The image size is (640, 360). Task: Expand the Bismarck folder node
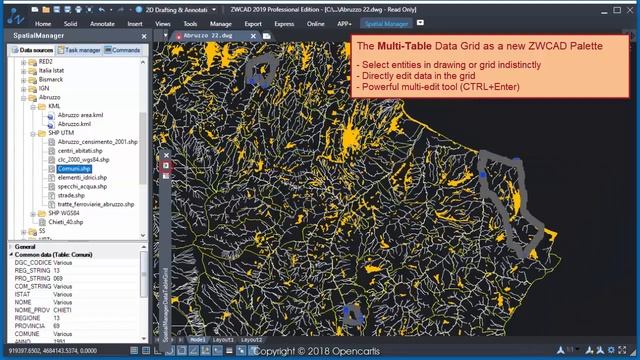pos(24,80)
